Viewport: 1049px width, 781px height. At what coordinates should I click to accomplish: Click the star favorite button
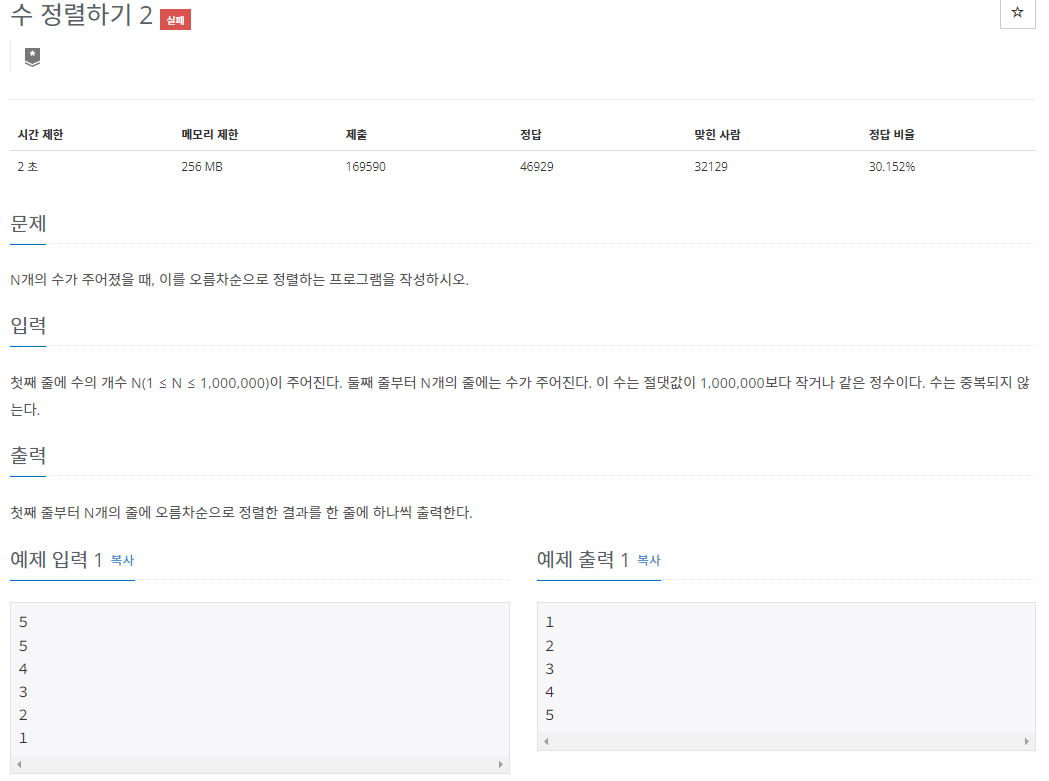click(x=1017, y=13)
